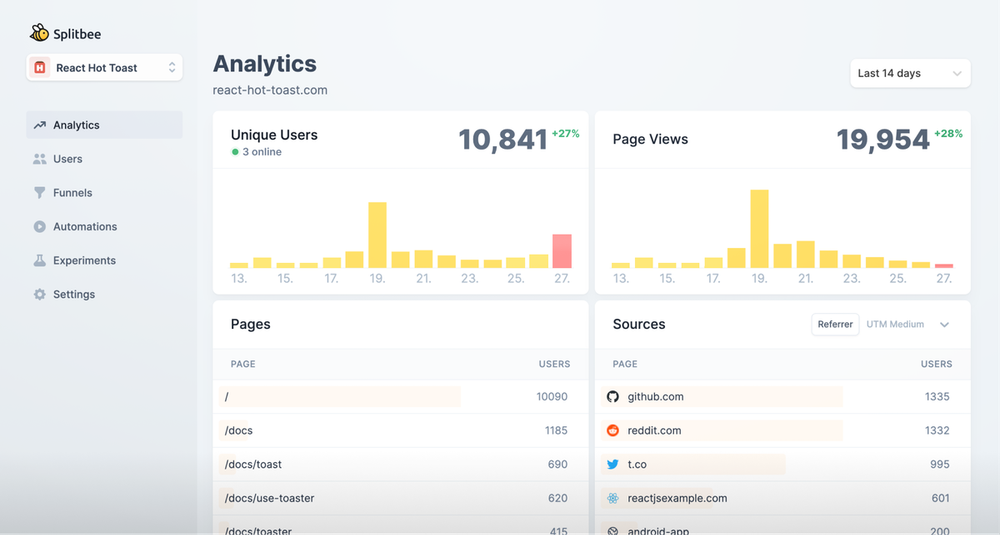Click the 10,841 unique users total
1000x535 pixels.
pyautogui.click(x=503, y=140)
